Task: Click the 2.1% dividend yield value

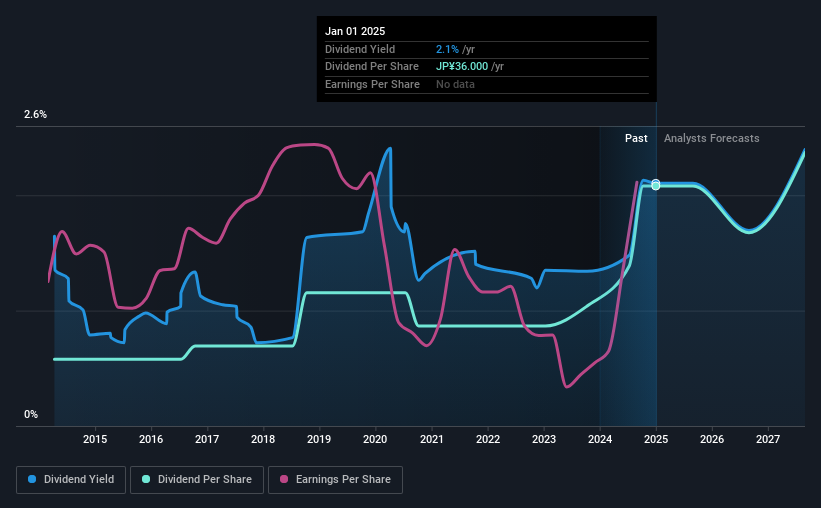Action: pos(447,49)
